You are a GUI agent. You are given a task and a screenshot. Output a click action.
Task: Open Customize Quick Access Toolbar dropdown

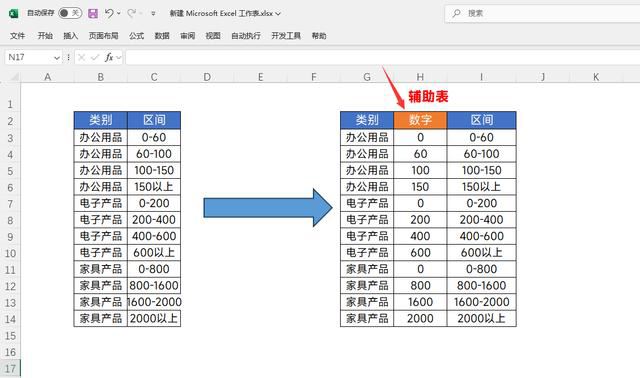pos(153,13)
